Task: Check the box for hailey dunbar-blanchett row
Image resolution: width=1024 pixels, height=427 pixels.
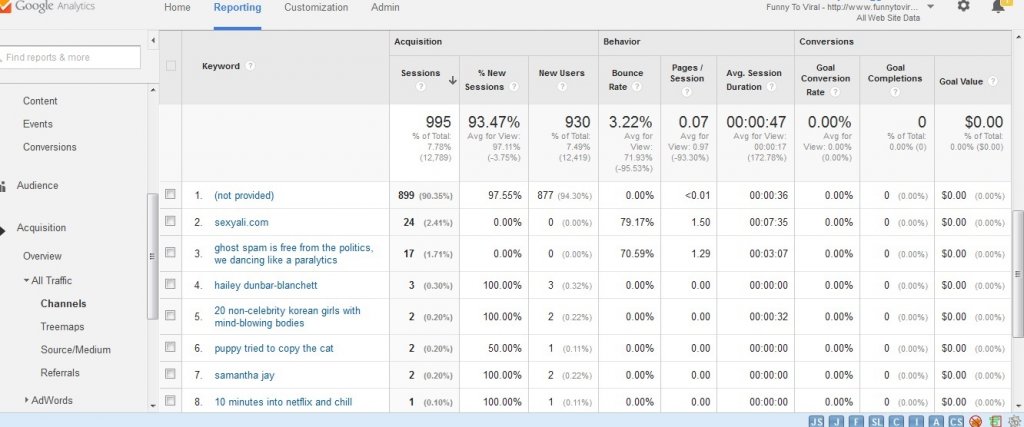Action: [x=170, y=284]
